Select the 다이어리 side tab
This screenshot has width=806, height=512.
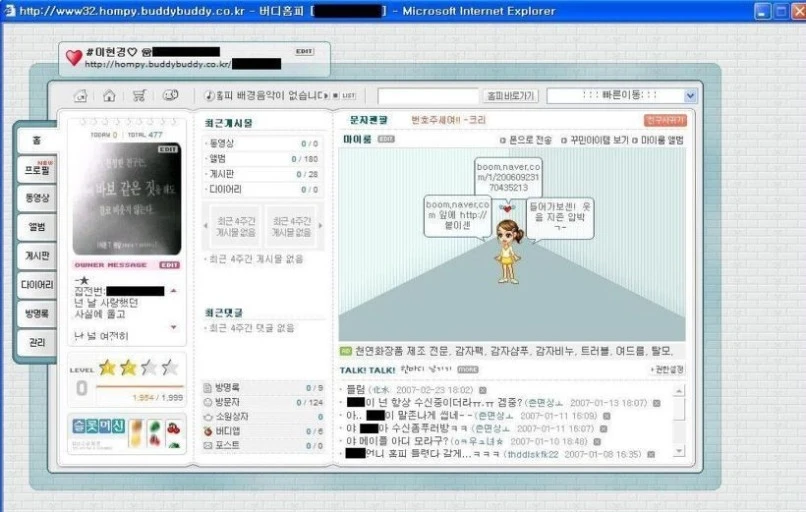click(x=38, y=284)
